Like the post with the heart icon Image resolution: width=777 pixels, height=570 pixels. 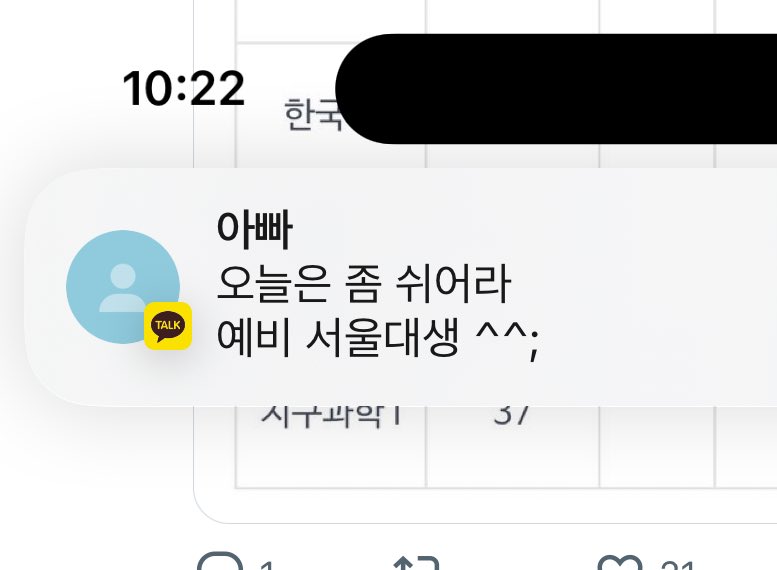click(x=620, y=563)
